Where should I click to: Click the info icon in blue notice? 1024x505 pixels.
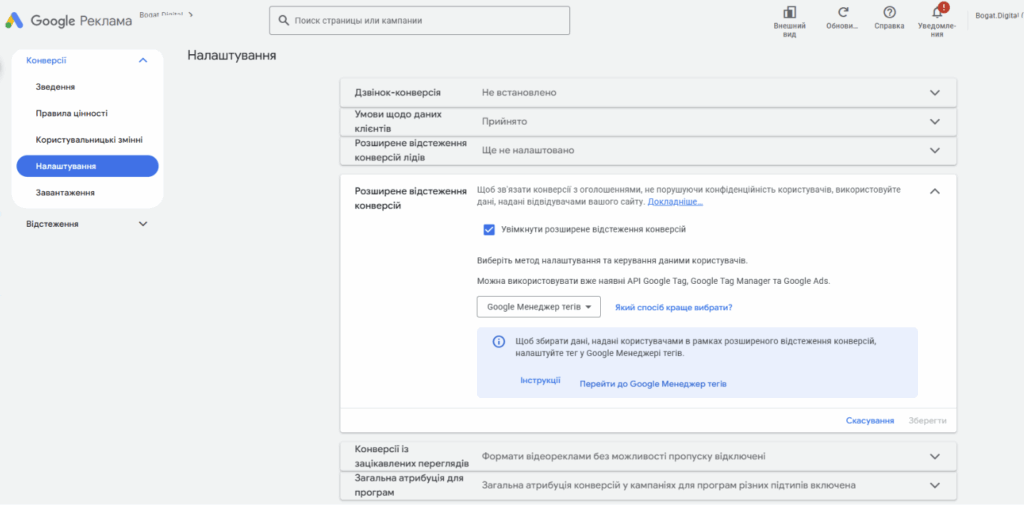[x=498, y=342]
